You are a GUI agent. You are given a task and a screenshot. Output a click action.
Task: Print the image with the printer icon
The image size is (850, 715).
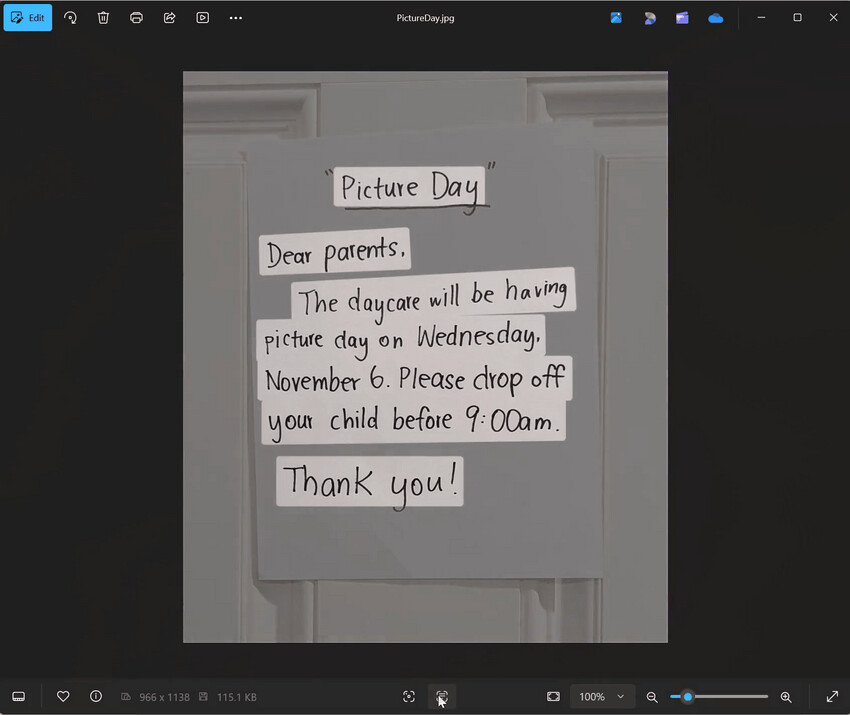coord(136,18)
